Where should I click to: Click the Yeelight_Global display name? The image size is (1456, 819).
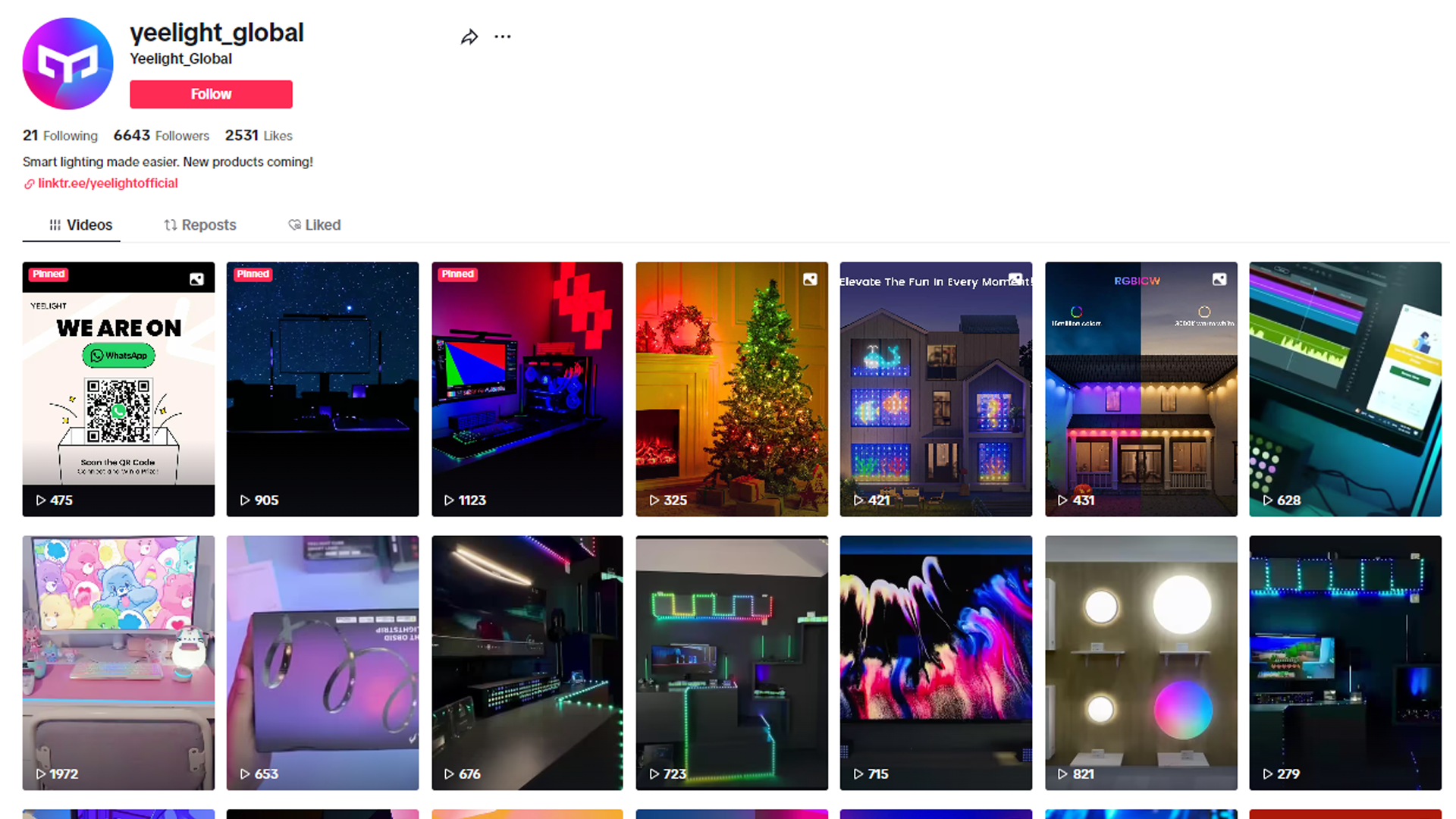[180, 59]
